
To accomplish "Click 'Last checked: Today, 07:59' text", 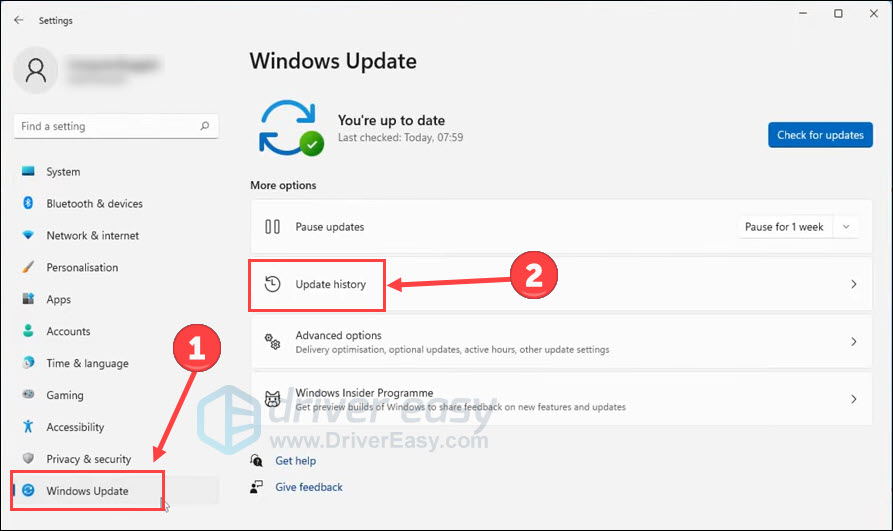I will pyautogui.click(x=400, y=137).
